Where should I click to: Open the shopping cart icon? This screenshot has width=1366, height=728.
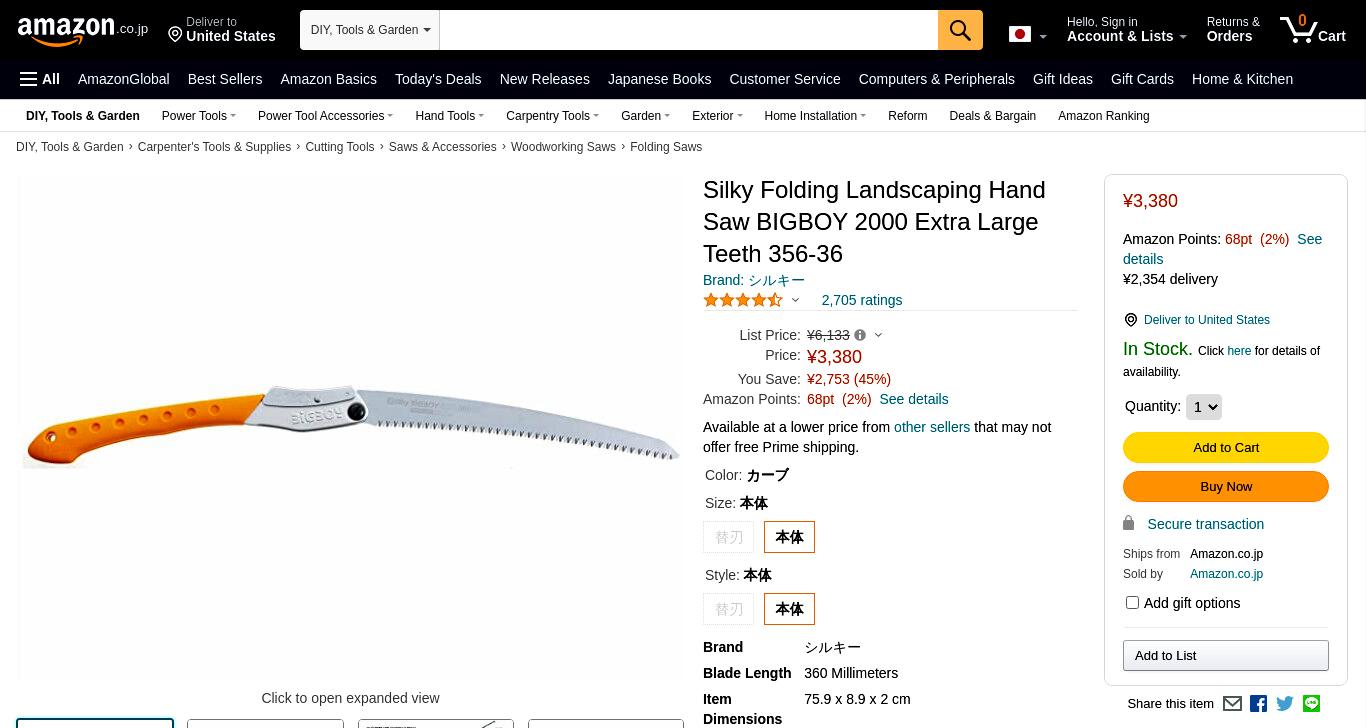tap(1313, 29)
